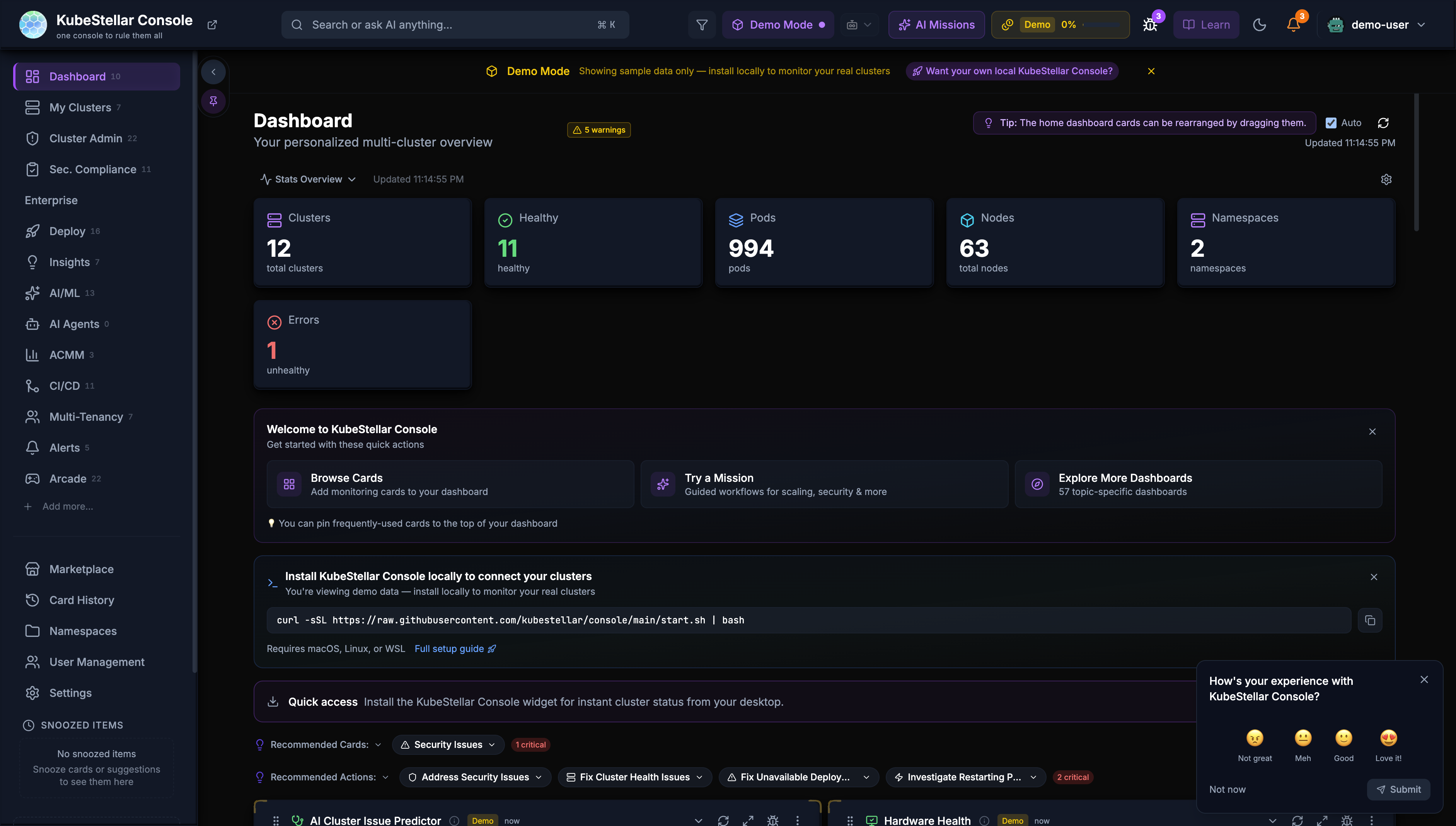The height and width of the screenshot is (826, 1456).
Task: Click info icon beside Hardware Health
Action: [984, 821]
